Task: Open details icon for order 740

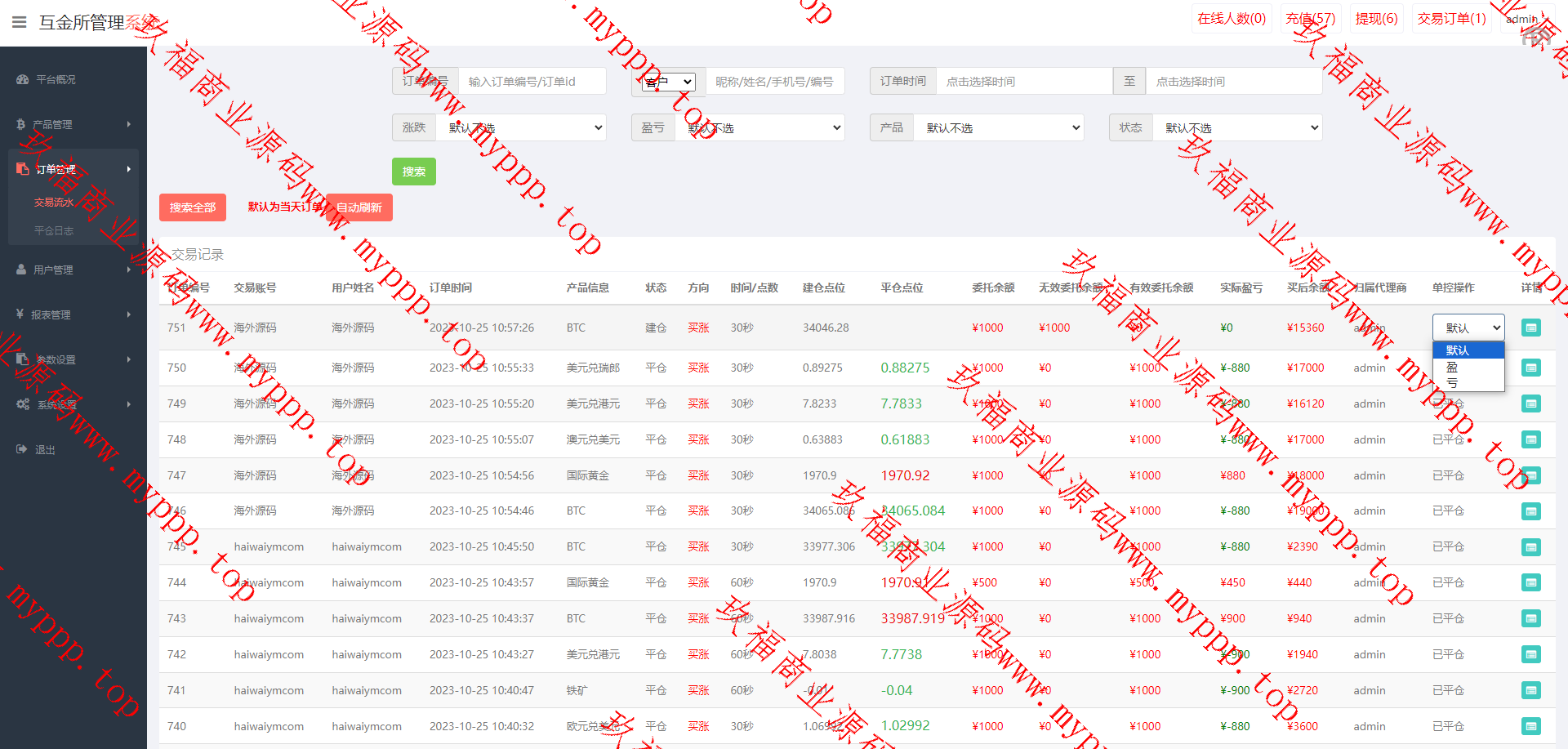Action: click(1531, 726)
